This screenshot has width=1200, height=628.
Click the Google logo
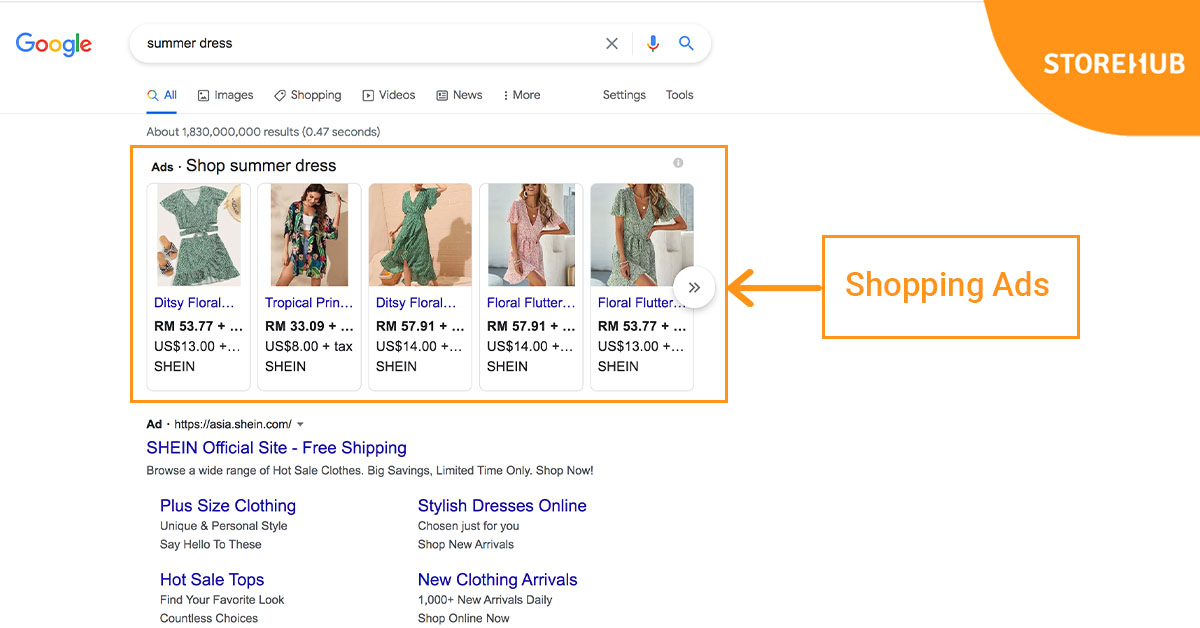pyautogui.click(x=54, y=44)
